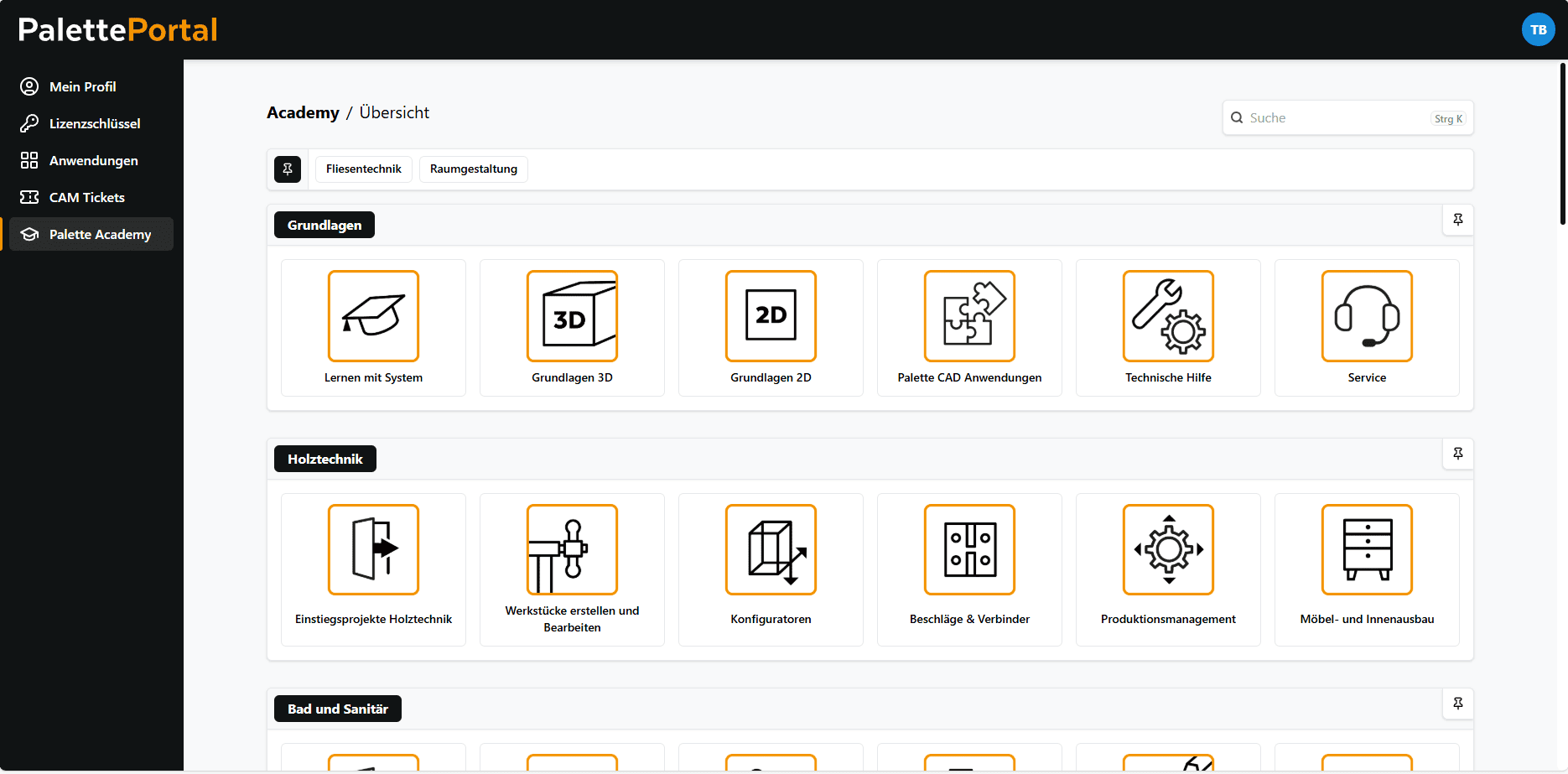Toggle pin for Bad und Sanitär section
1568x774 pixels.
tap(1458, 704)
